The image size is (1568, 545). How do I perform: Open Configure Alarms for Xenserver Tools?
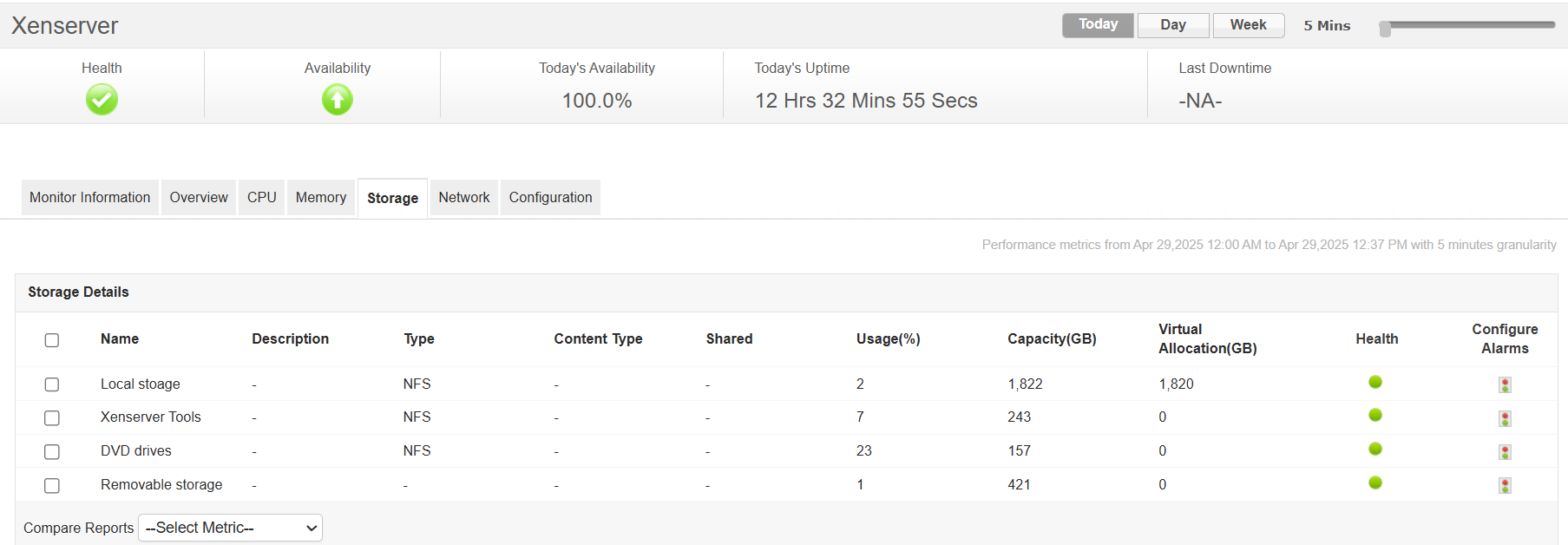pos(1504,417)
